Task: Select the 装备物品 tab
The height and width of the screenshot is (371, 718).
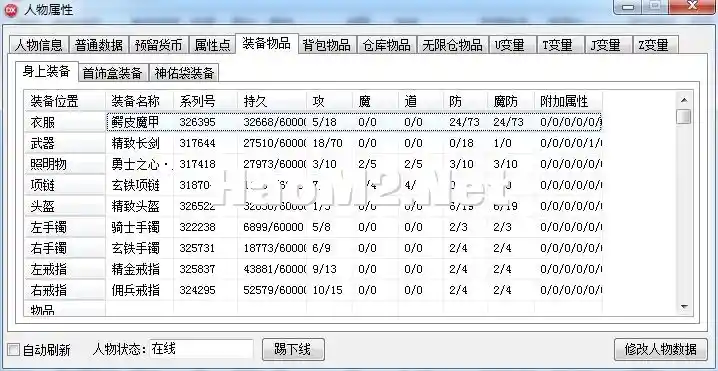Action: click(267, 44)
